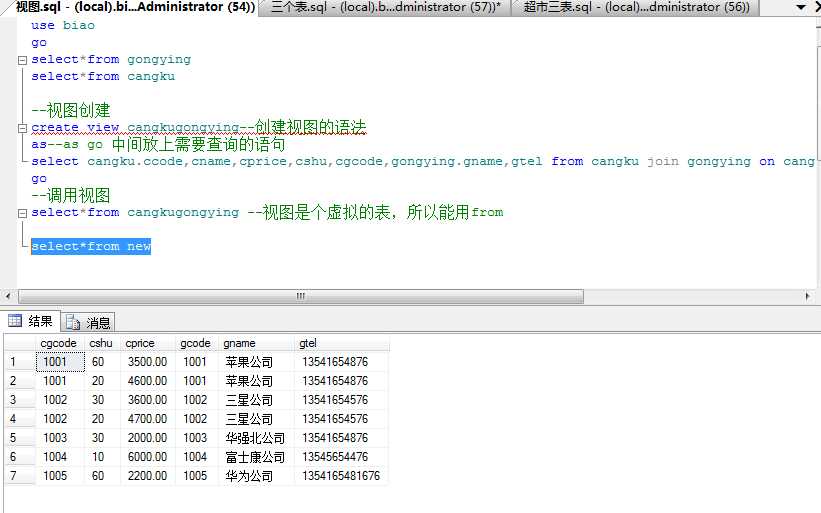Click the cgcode column header
This screenshot has height=513, width=821.
(60, 343)
